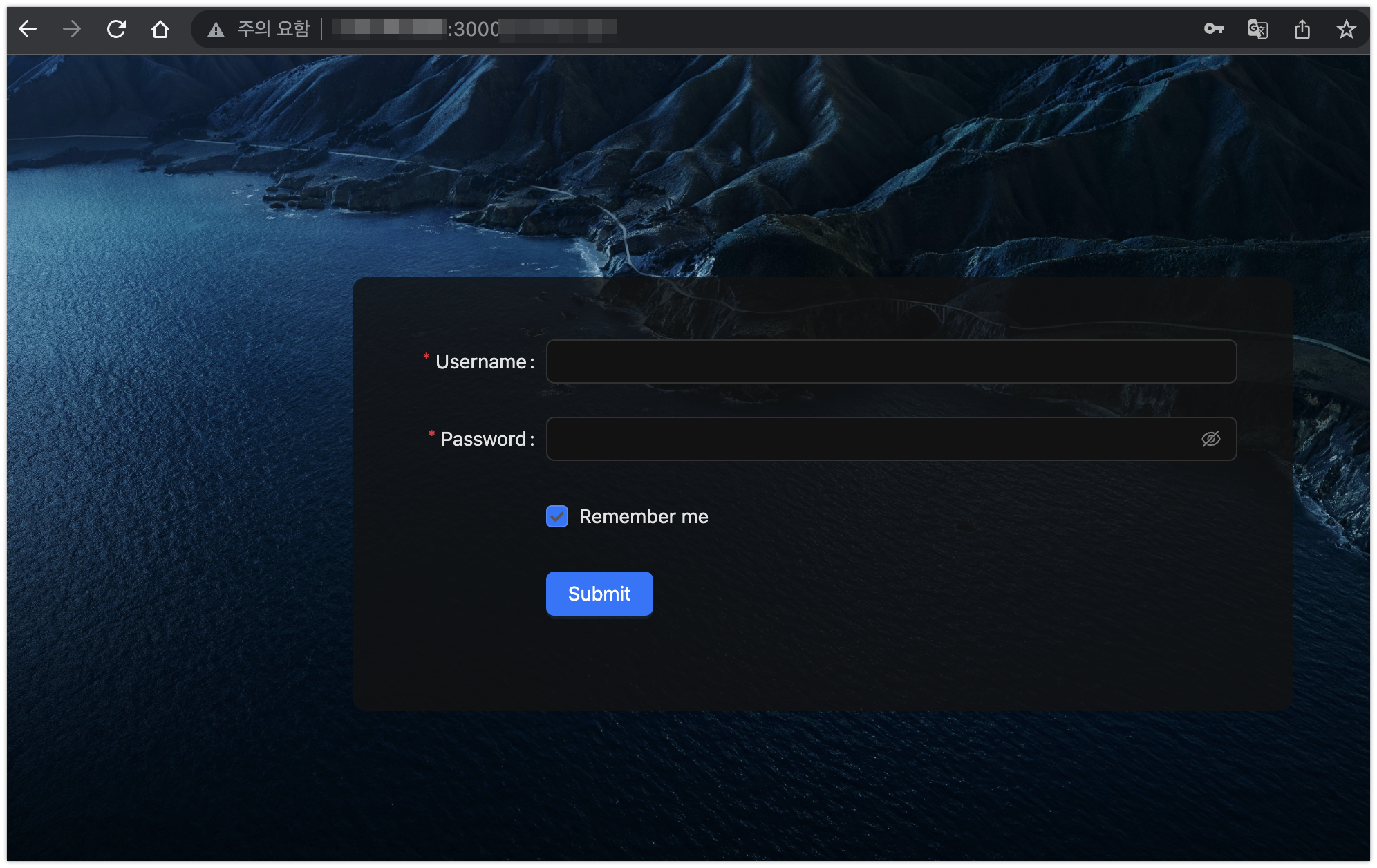Screen dimensions: 1377x868
Task: Bookmark this page with the star
Action: pyautogui.click(x=1346, y=29)
